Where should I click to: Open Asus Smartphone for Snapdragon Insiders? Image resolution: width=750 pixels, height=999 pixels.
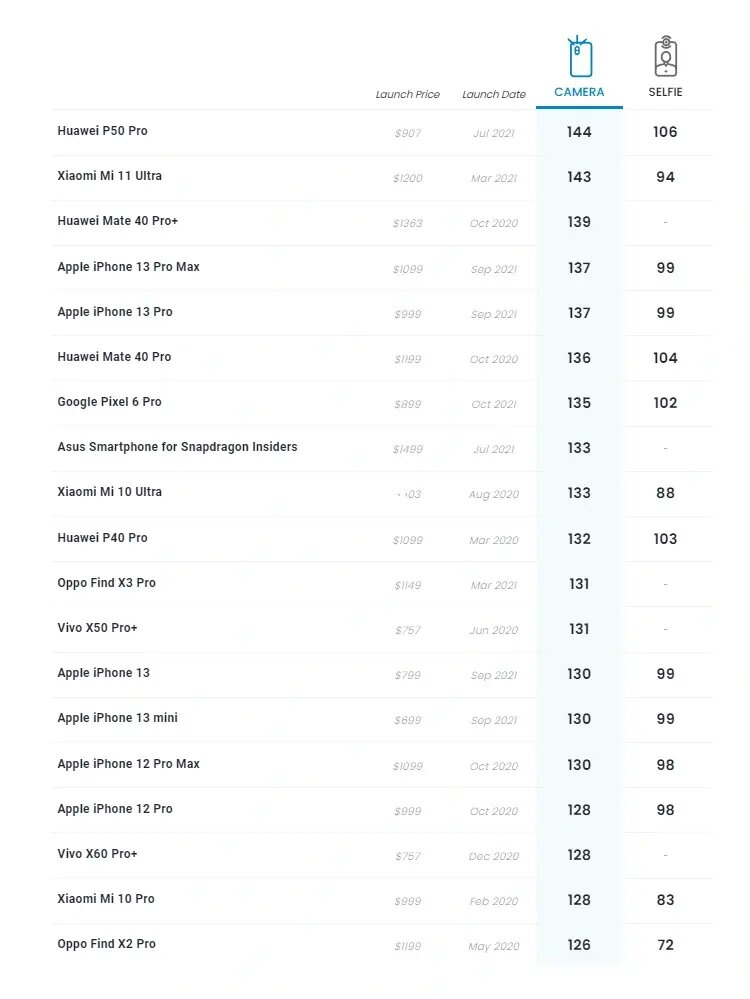[x=177, y=447]
